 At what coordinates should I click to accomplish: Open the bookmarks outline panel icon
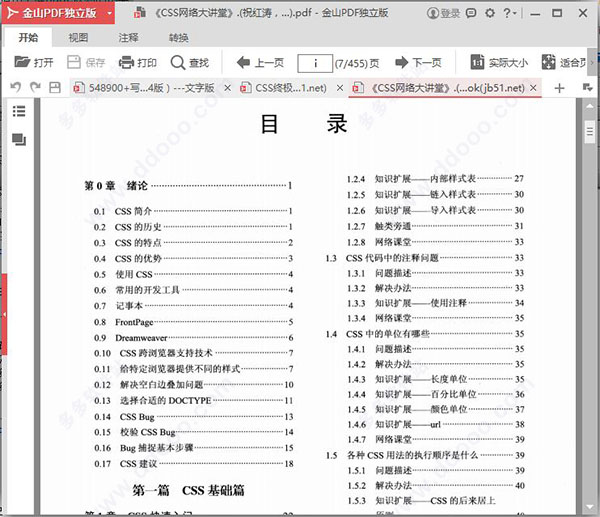pyautogui.click(x=19, y=111)
